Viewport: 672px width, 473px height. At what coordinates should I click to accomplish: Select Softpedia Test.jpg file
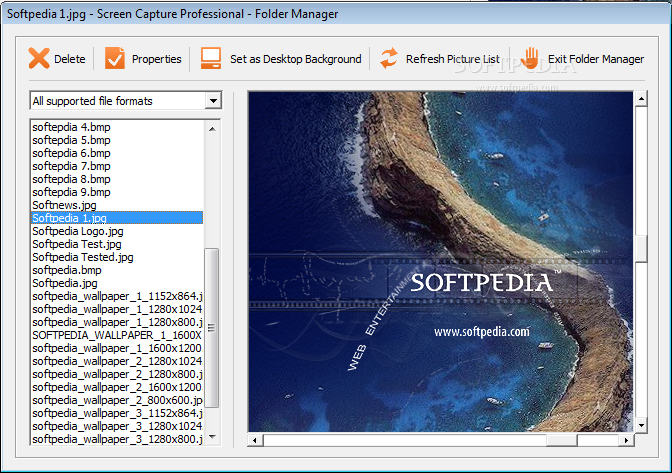point(117,244)
